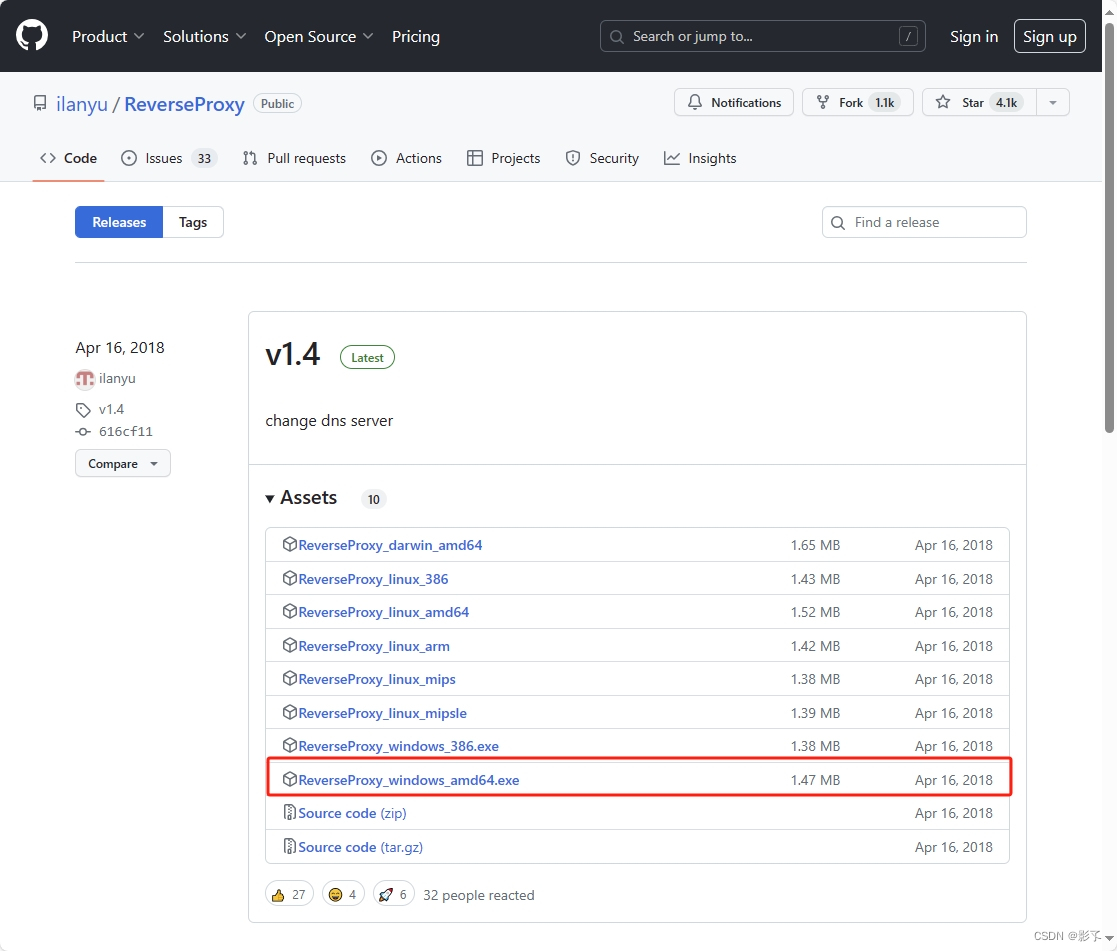This screenshot has width=1117, height=951.
Task: Click the Sign up button
Action: tap(1049, 36)
